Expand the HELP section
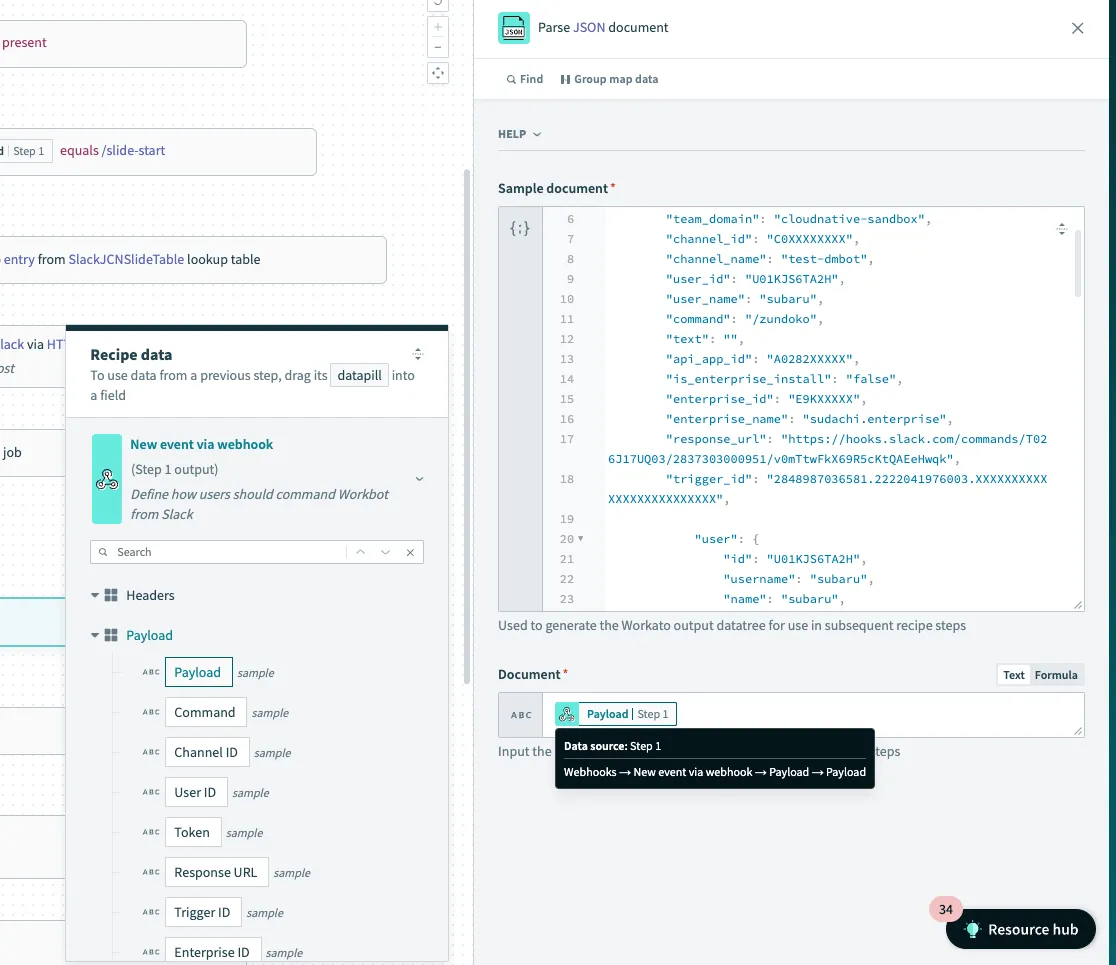This screenshot has height=965, width=1116. pos(520,134)
